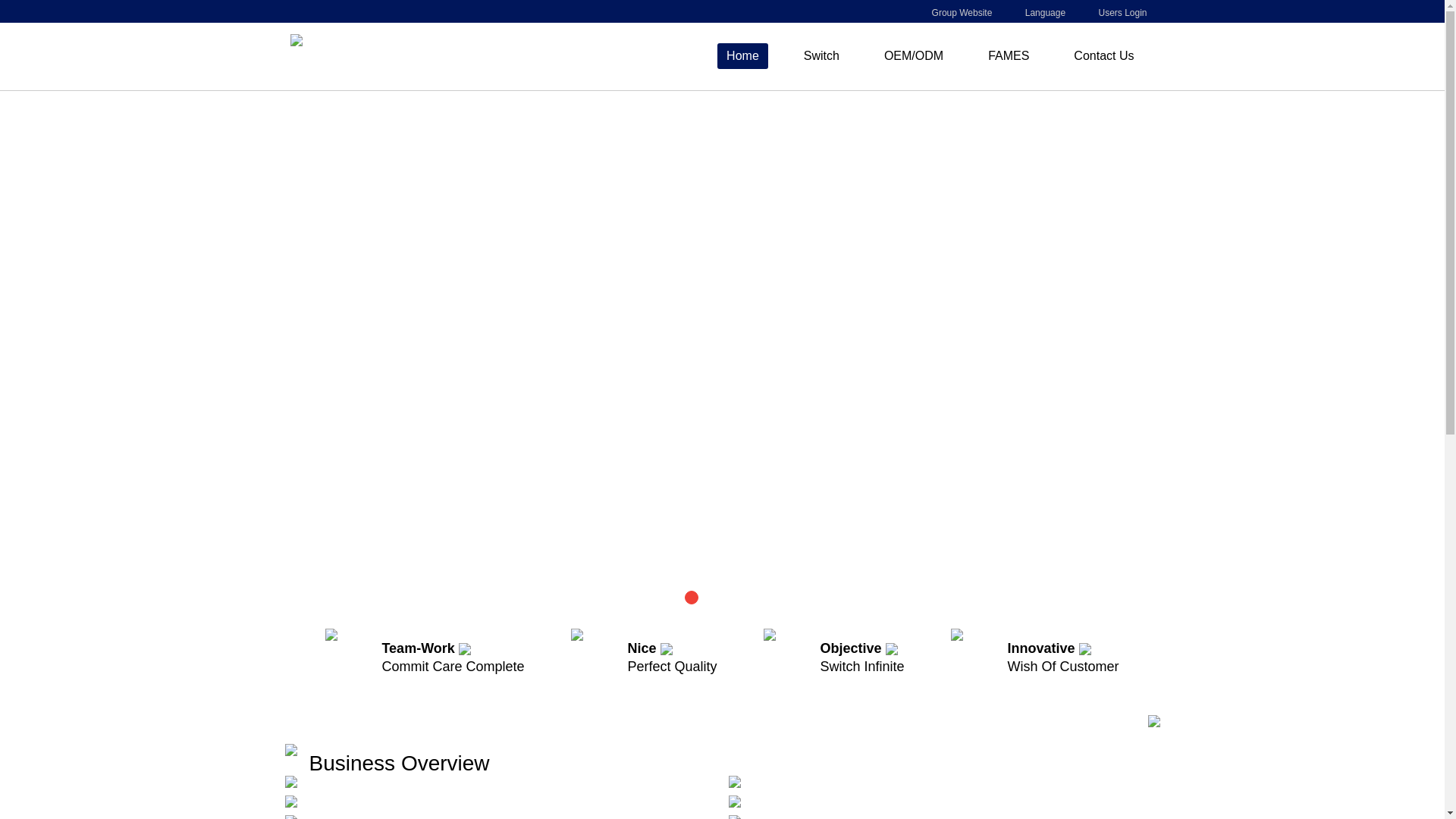Expand the OEM/ODM navigation menu
The image size is (1456, 819).
tap(913, 56)
